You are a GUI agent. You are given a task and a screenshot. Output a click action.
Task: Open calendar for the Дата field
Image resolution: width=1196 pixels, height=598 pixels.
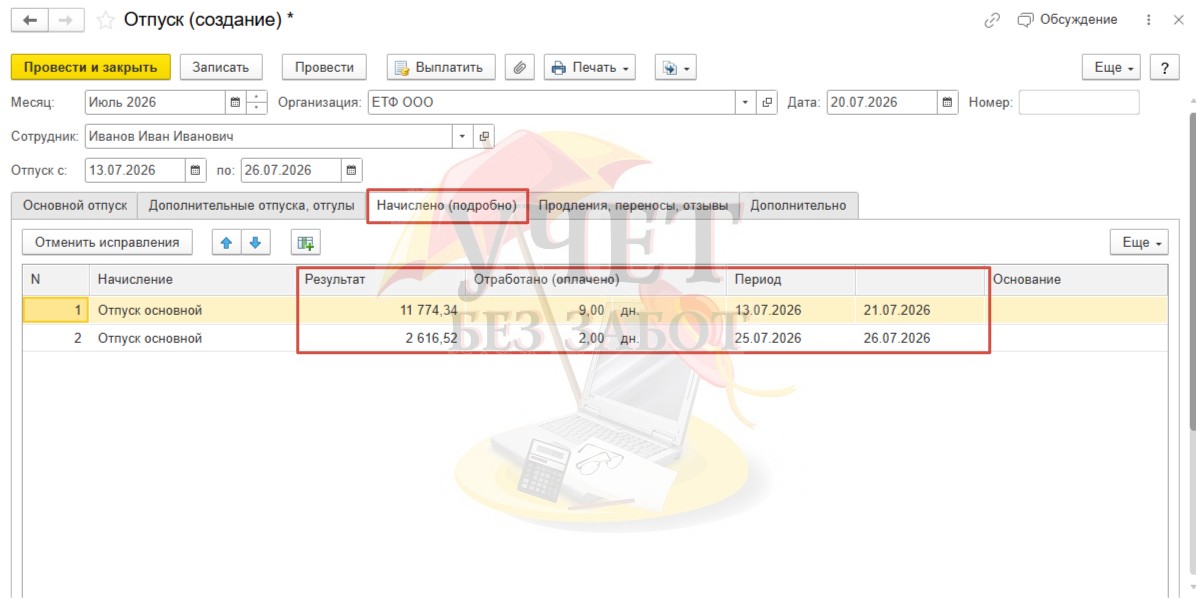[x=947, y=102]
